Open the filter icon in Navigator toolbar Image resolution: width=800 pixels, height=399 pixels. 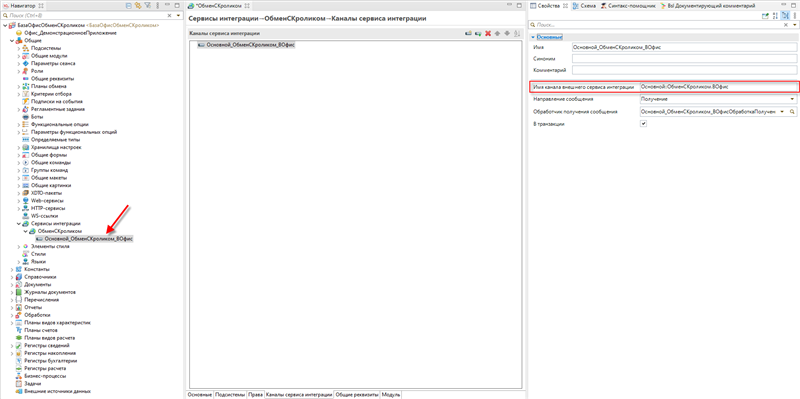147,6
